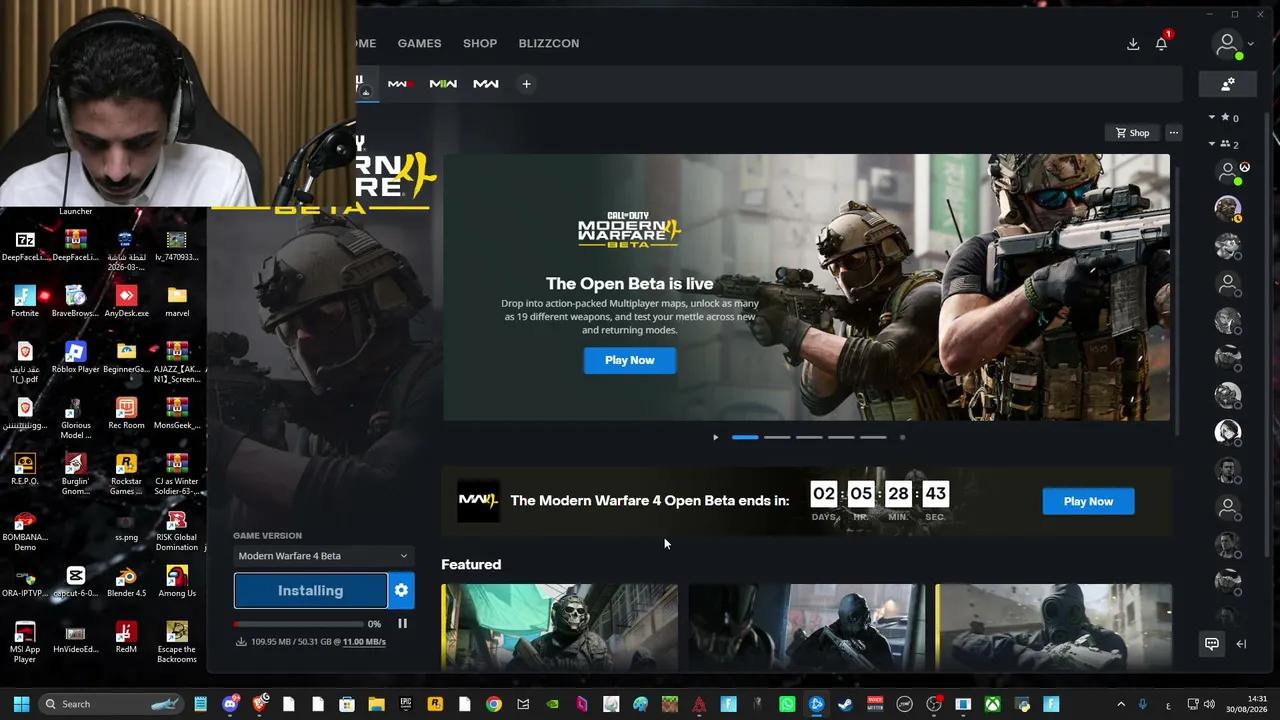The height and width of the screenshot is (720, 1280).
Task: Collapse the friends group showing 2
Action: 1212,144
